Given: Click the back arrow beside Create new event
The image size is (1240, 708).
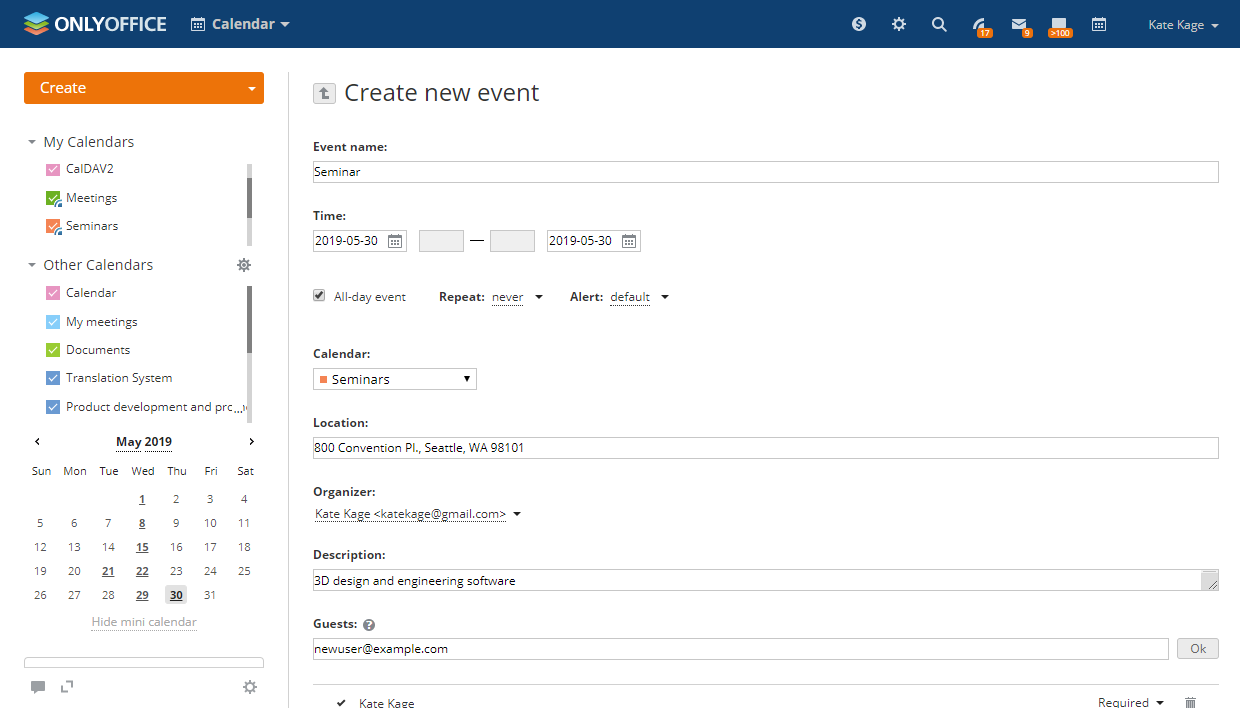Looking at the screenshot, I should click(x=324, y=93).
